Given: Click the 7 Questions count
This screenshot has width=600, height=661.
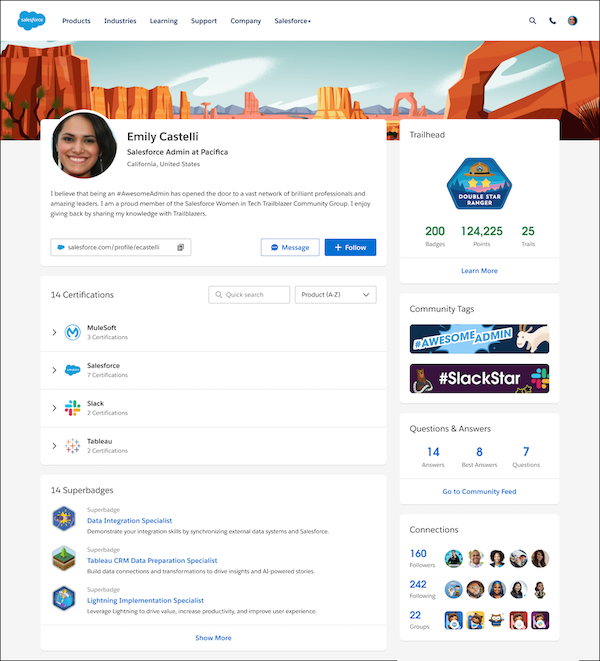Looking at the screenshot, I should coord(526,452).
